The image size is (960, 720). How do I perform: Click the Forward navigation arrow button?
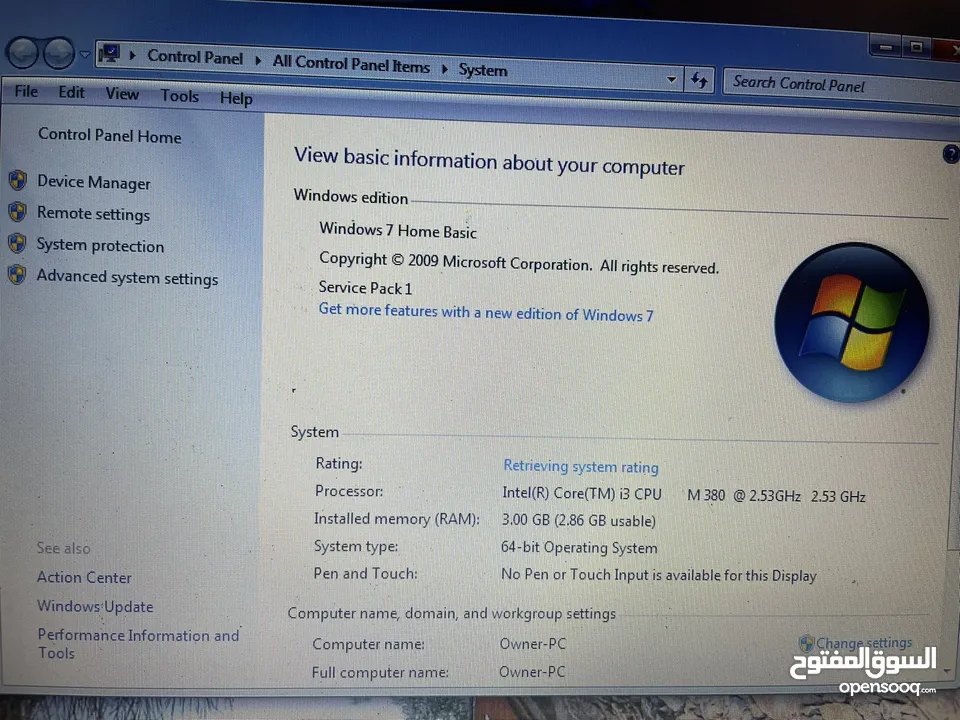(x=59, y=53)
